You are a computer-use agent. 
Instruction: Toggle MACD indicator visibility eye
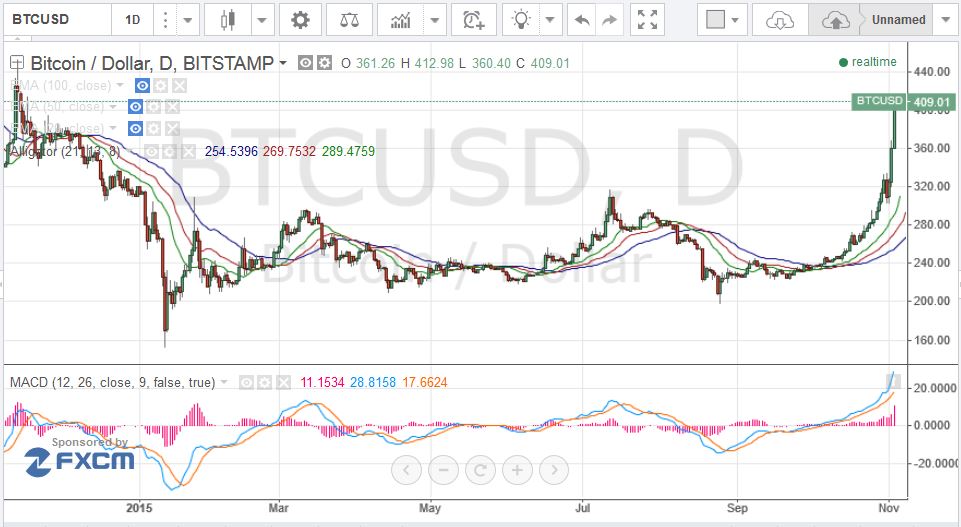(246, 383)
